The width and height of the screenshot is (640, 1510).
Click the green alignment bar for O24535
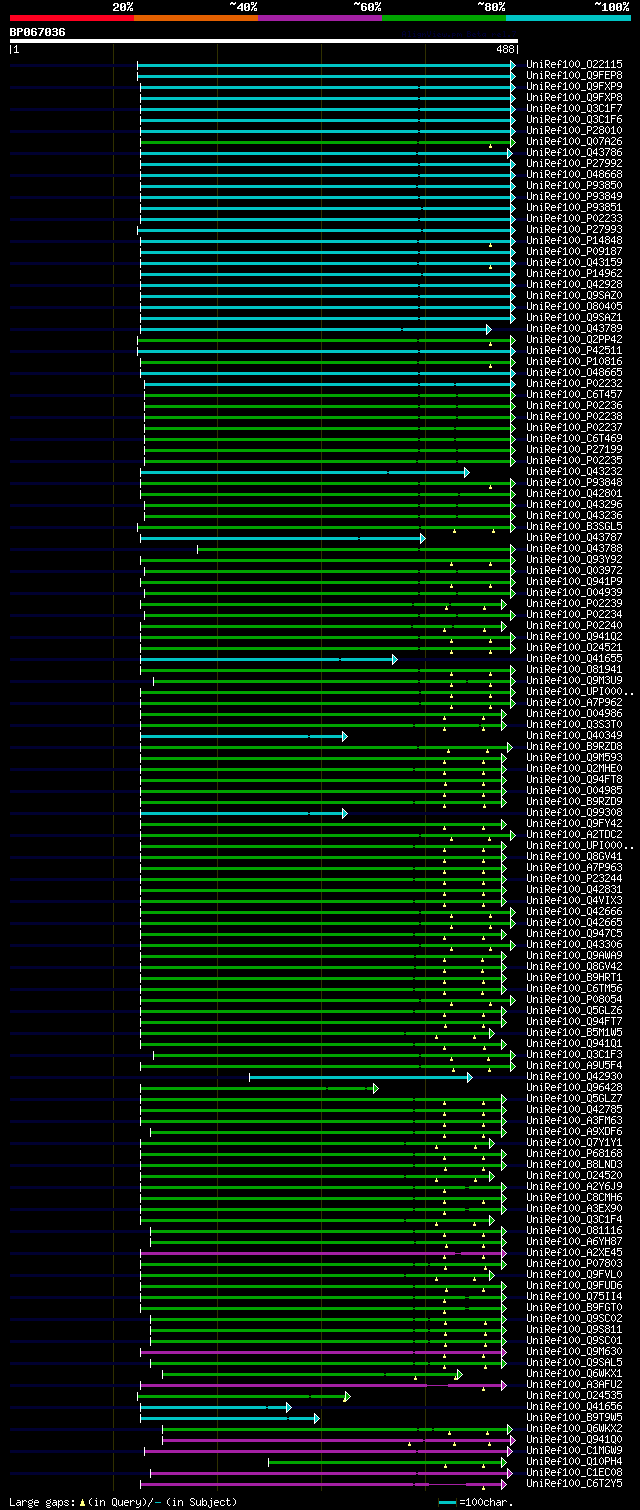243,1395
